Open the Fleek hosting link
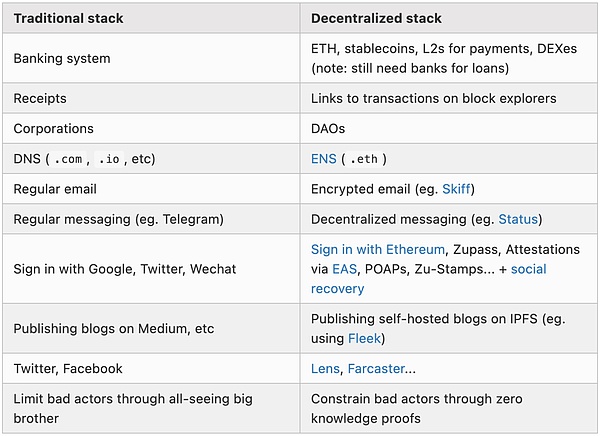Image resolution: width=600 pixels, height=436 pixels. tap(365, 339)
